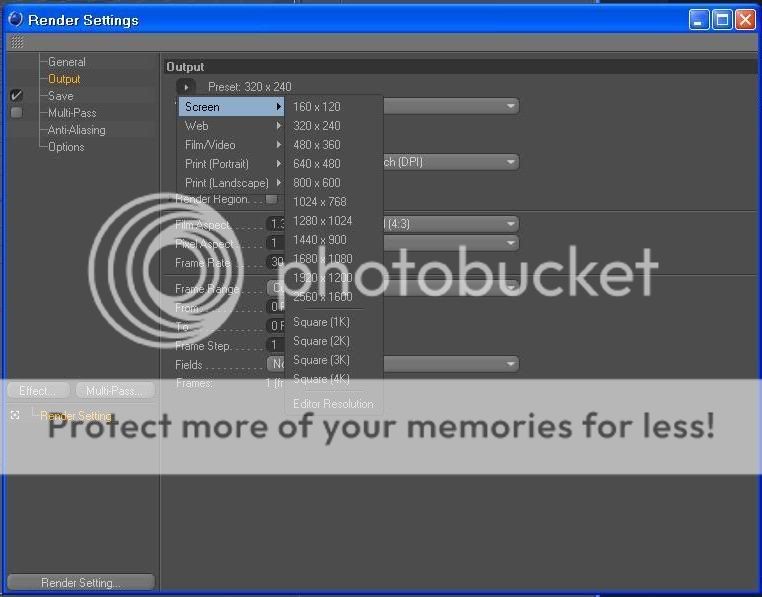This screenshot has height=597, width=762.
Task: Open the Pixel Aspect dropdown
Action: pos(451,243)
